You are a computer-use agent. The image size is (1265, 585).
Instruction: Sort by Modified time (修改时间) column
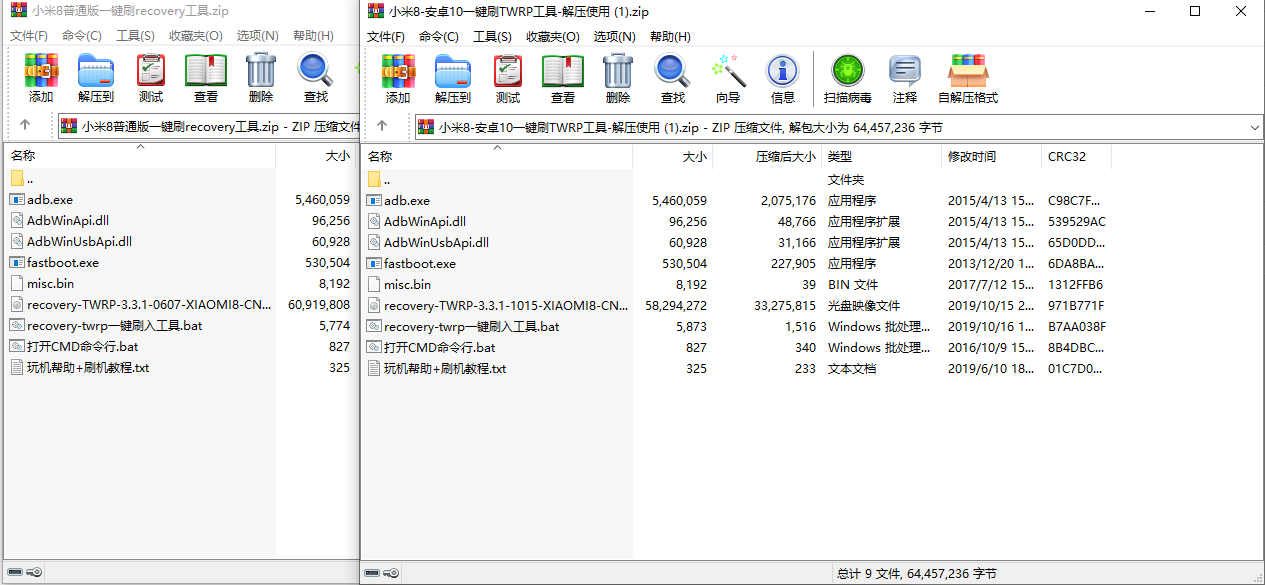click(992, 157)
